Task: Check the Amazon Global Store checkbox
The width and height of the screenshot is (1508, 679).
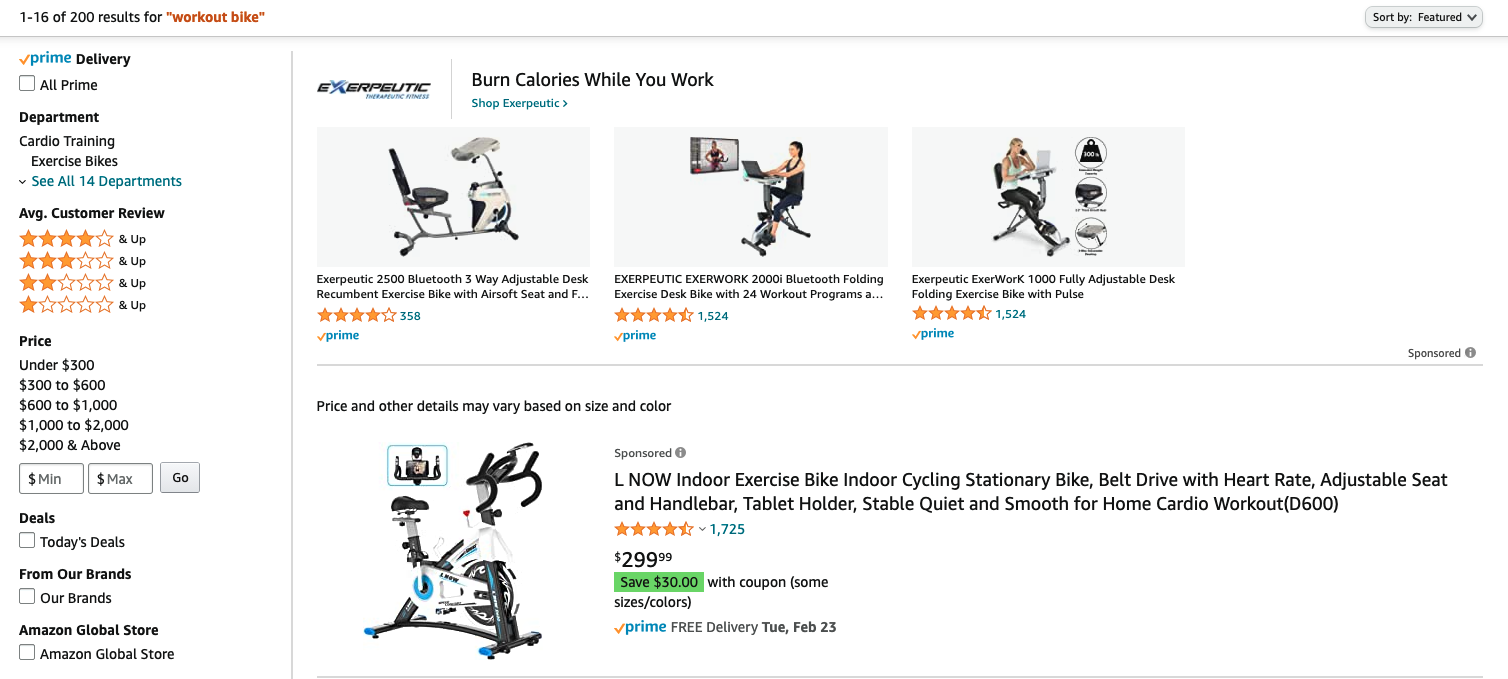Action: [x=27, y=653]
